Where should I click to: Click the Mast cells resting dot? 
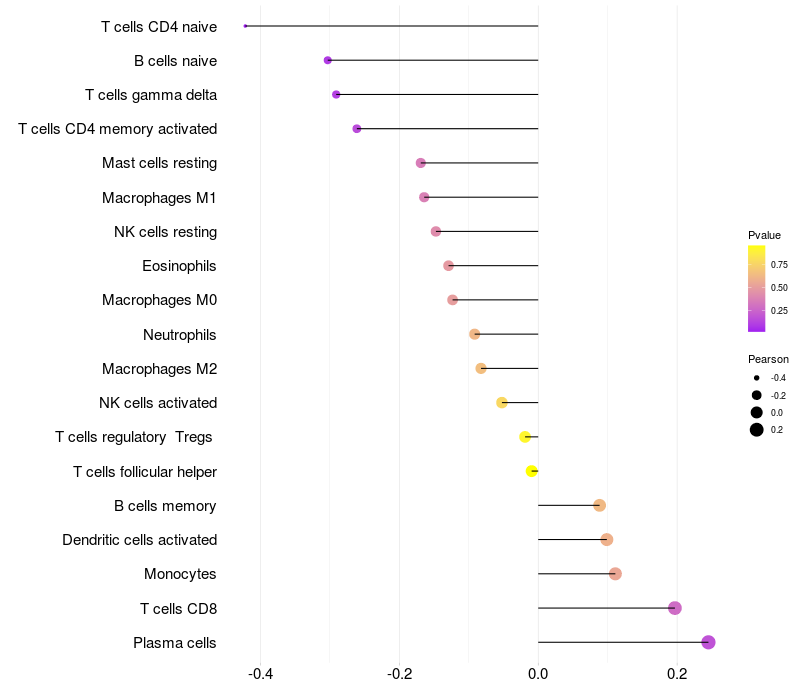point(420,163)
